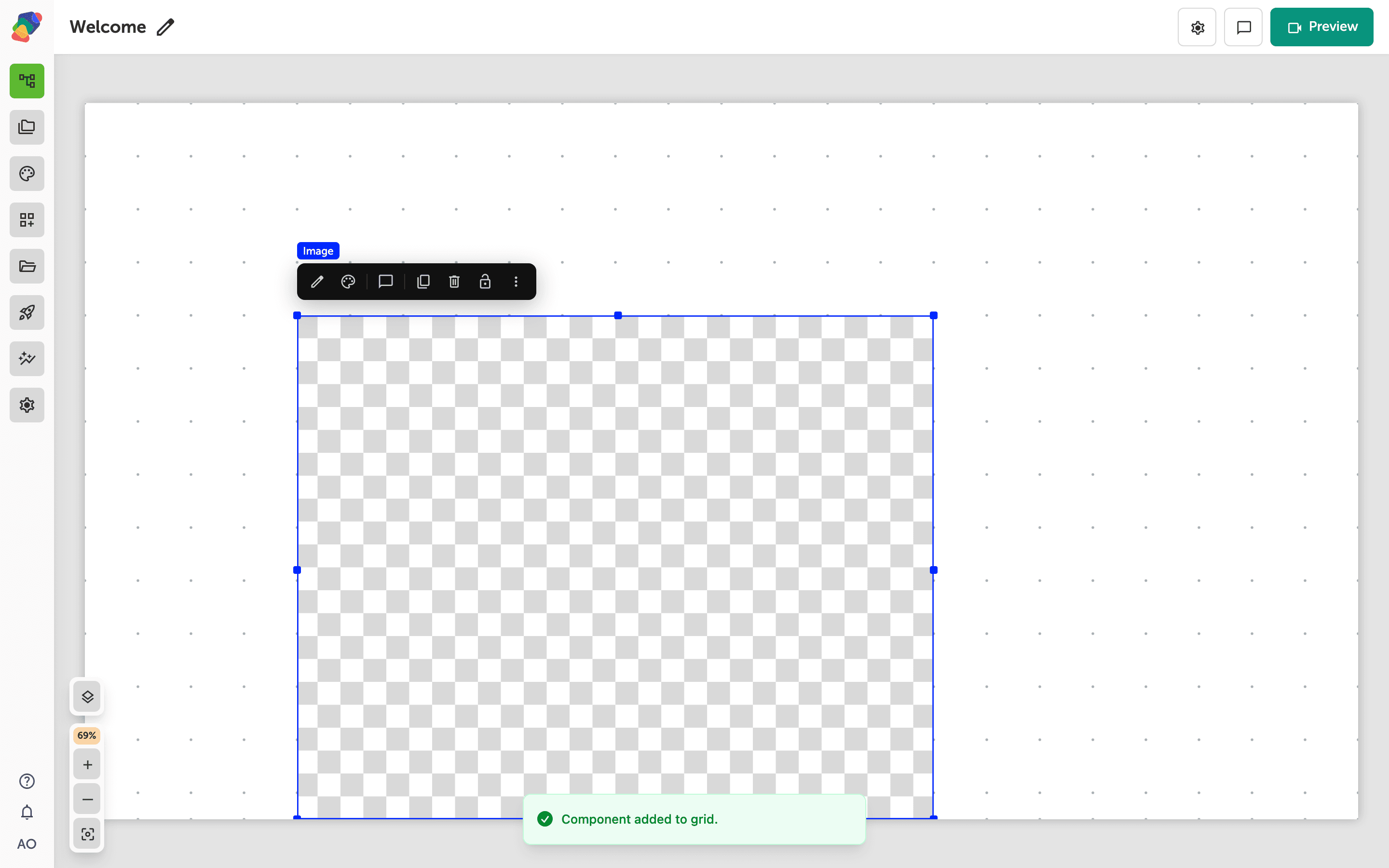Open the sidebar gear settings

coord(27,405)
